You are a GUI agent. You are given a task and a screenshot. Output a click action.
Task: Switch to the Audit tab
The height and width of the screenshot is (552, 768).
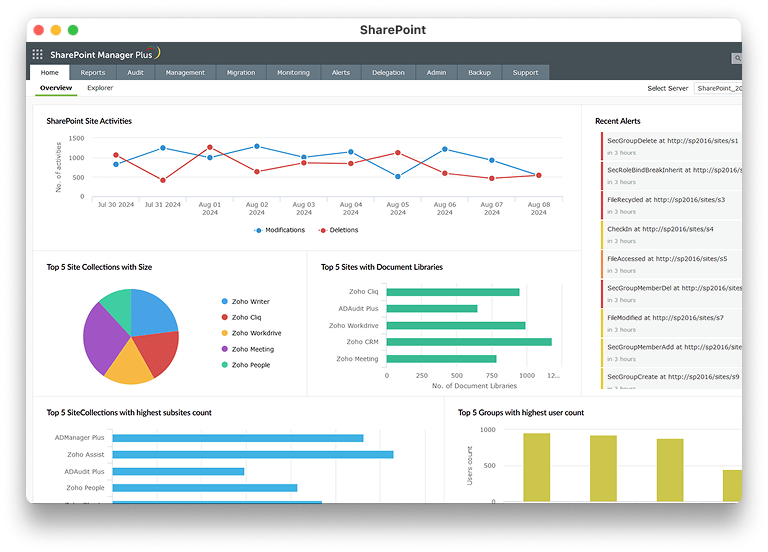tap(135, 72)
